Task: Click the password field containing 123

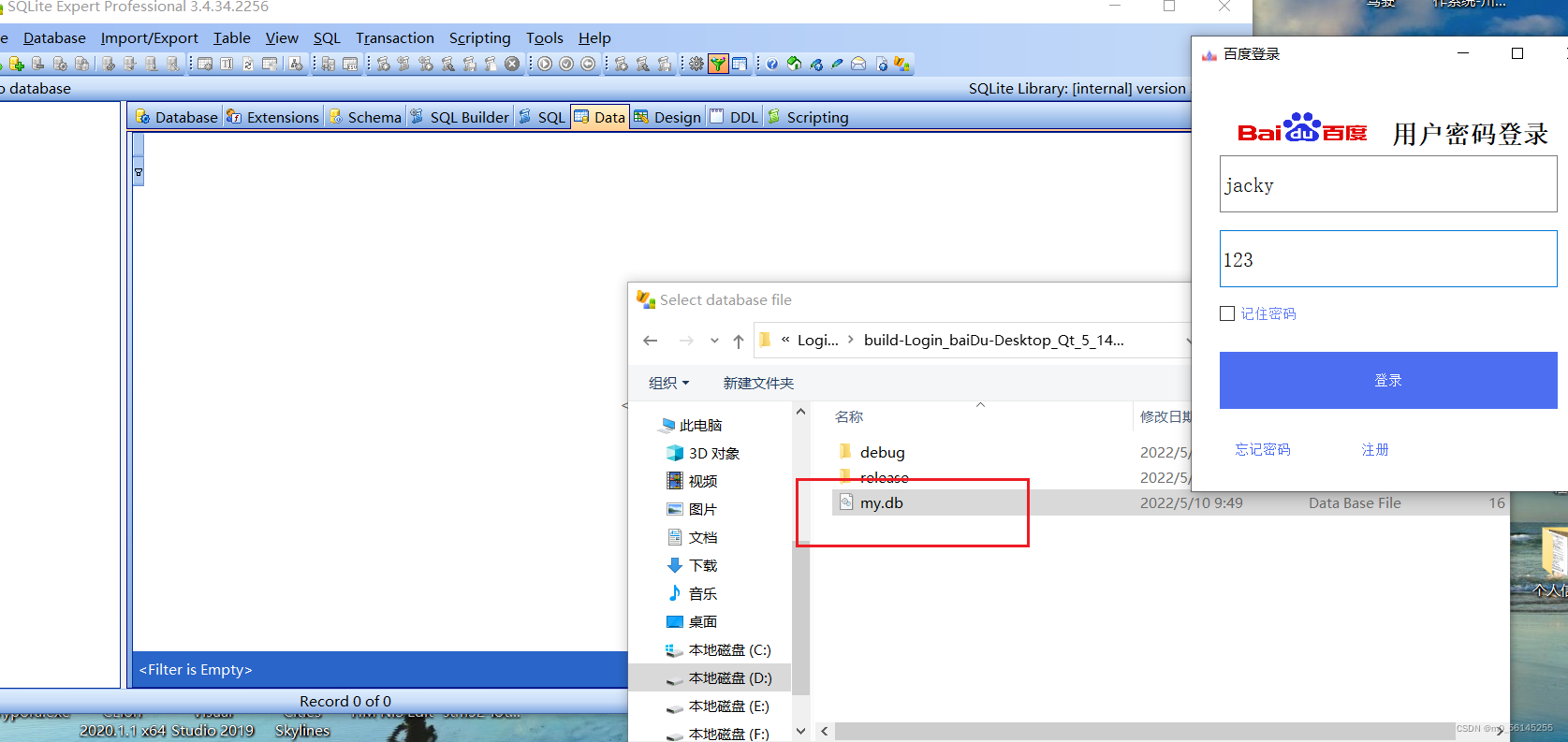Action: tap(1388, 259)
